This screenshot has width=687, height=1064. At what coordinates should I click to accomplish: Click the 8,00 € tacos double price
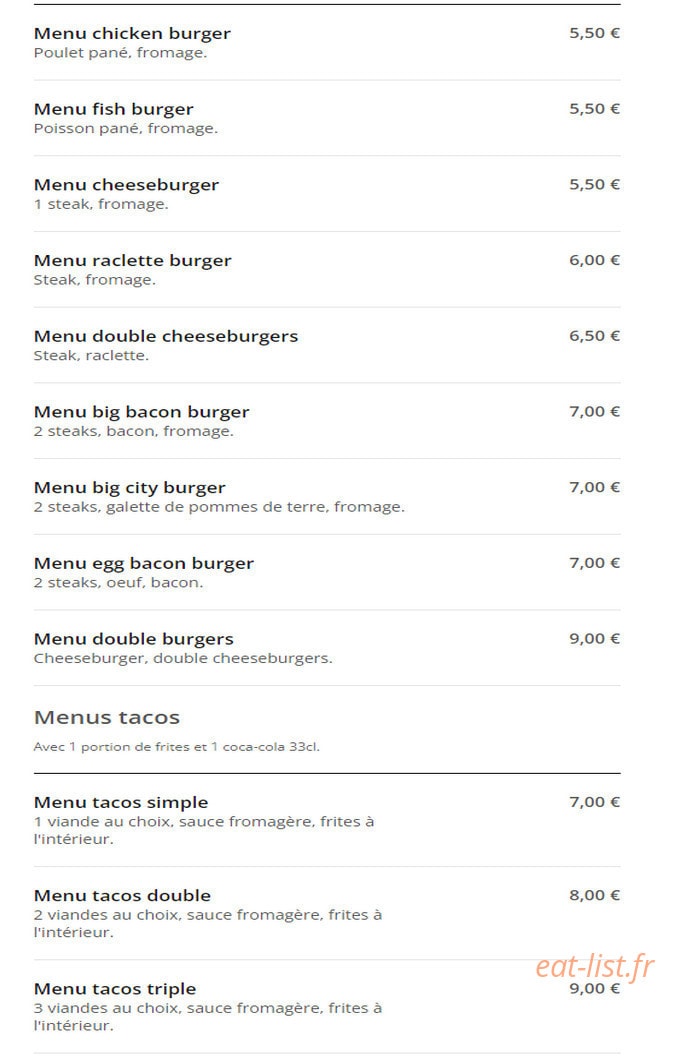coord(595,895)
